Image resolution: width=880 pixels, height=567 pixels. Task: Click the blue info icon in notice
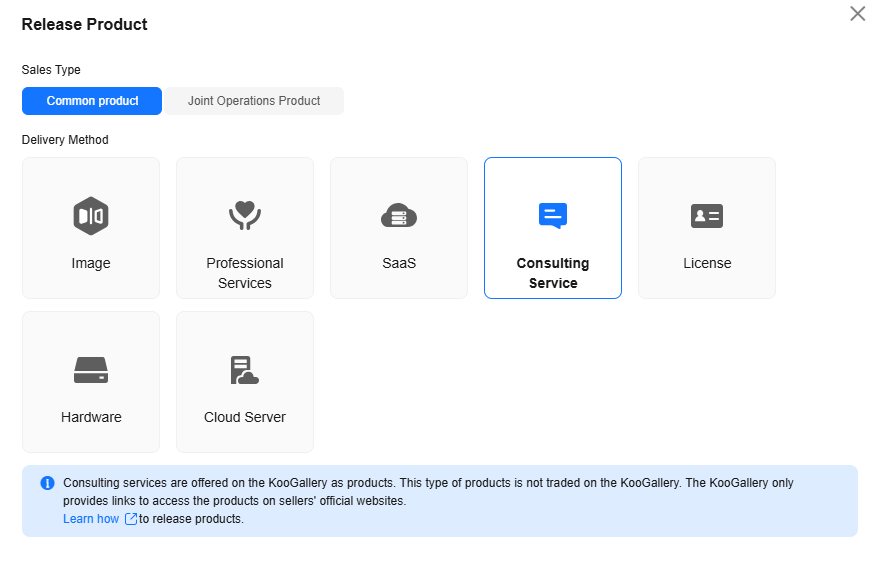click(48, 483)
